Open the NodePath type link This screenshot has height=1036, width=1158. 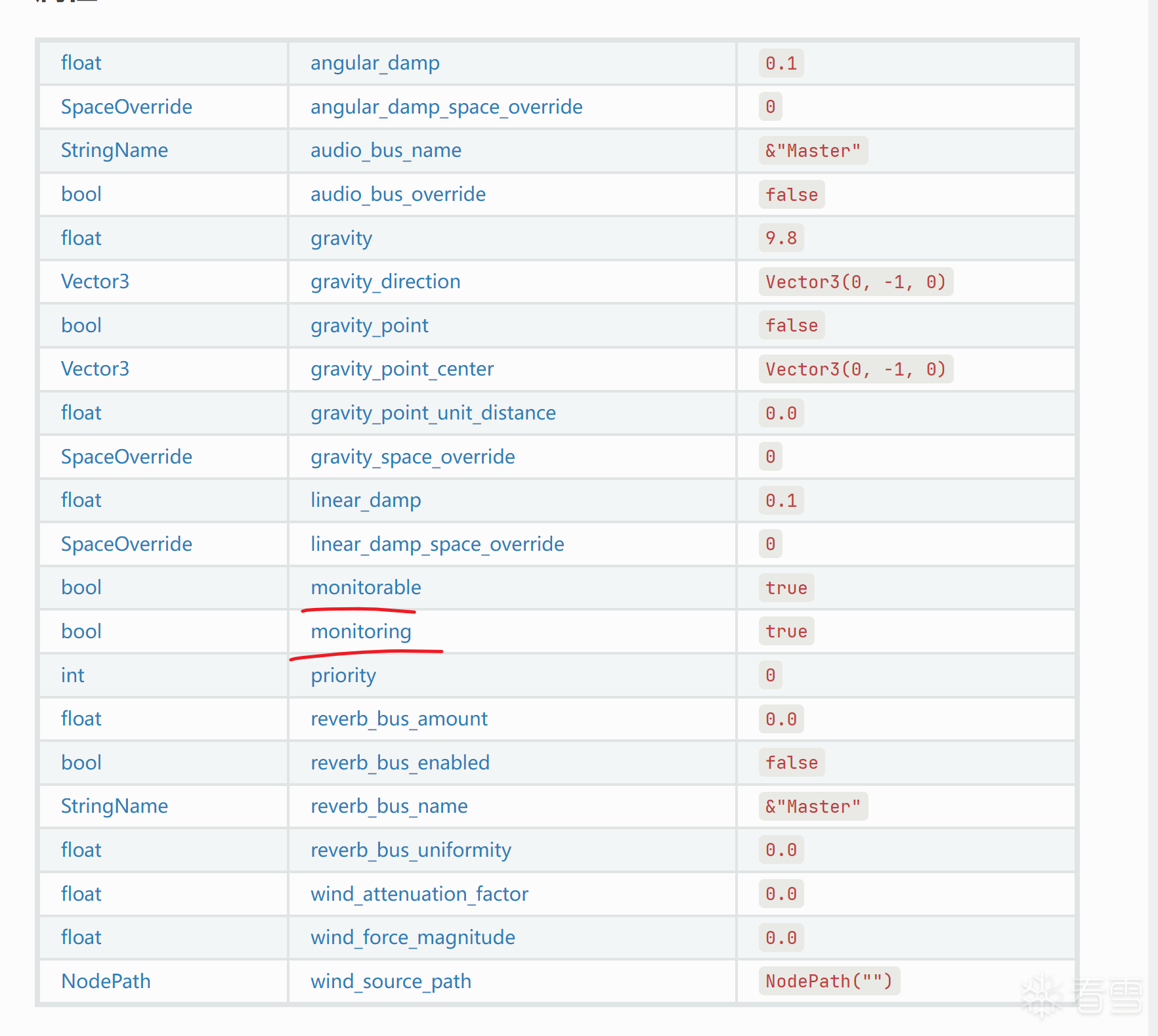coord(106,982)
